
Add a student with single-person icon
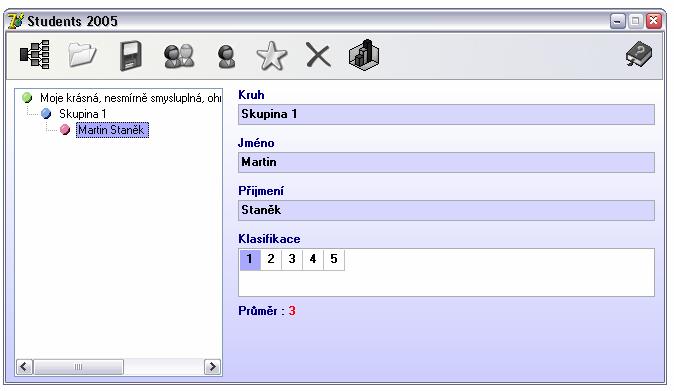tap(226, 57)
